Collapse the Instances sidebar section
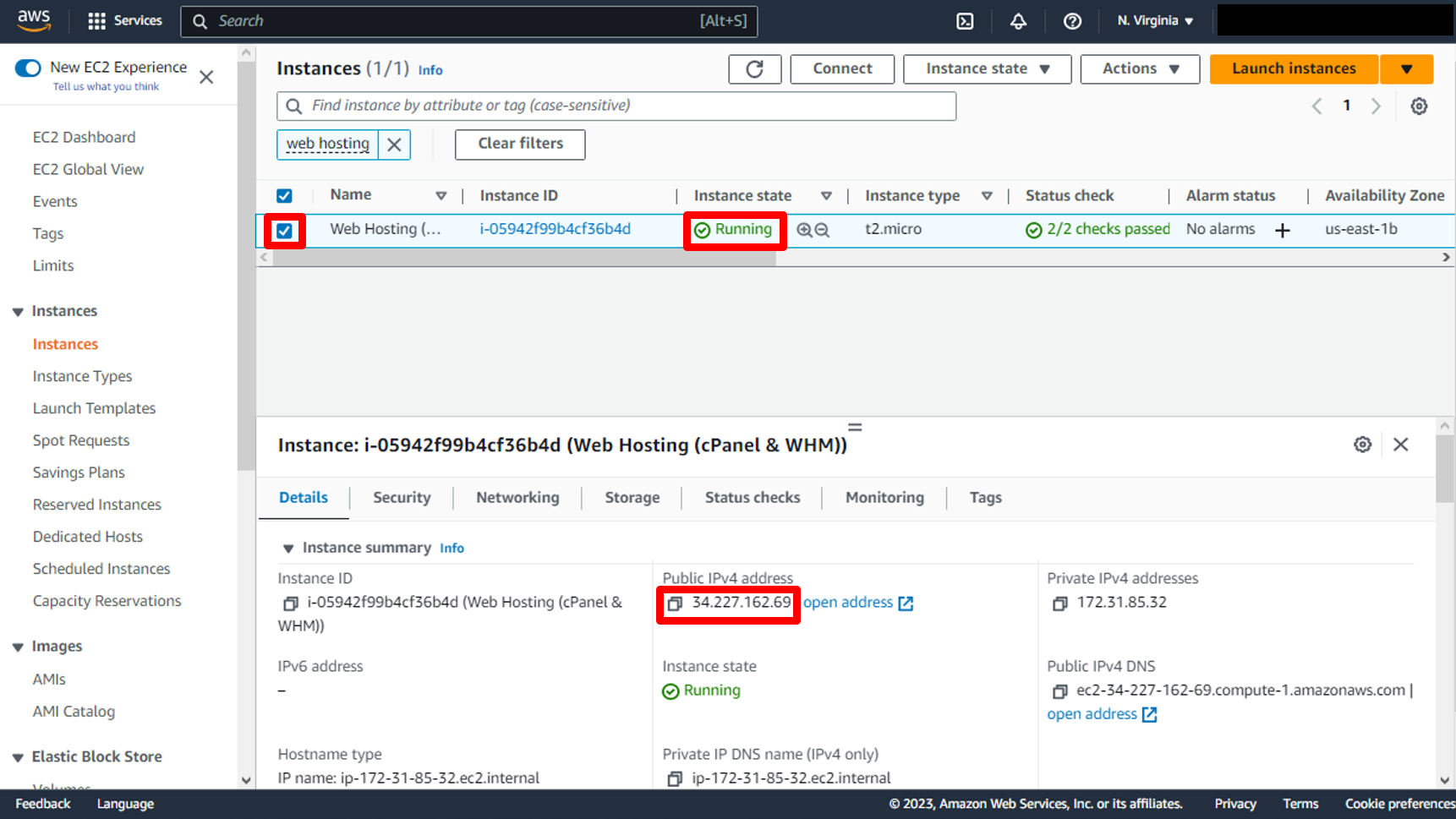1456x819 pixels. click(x=18, y=312)
